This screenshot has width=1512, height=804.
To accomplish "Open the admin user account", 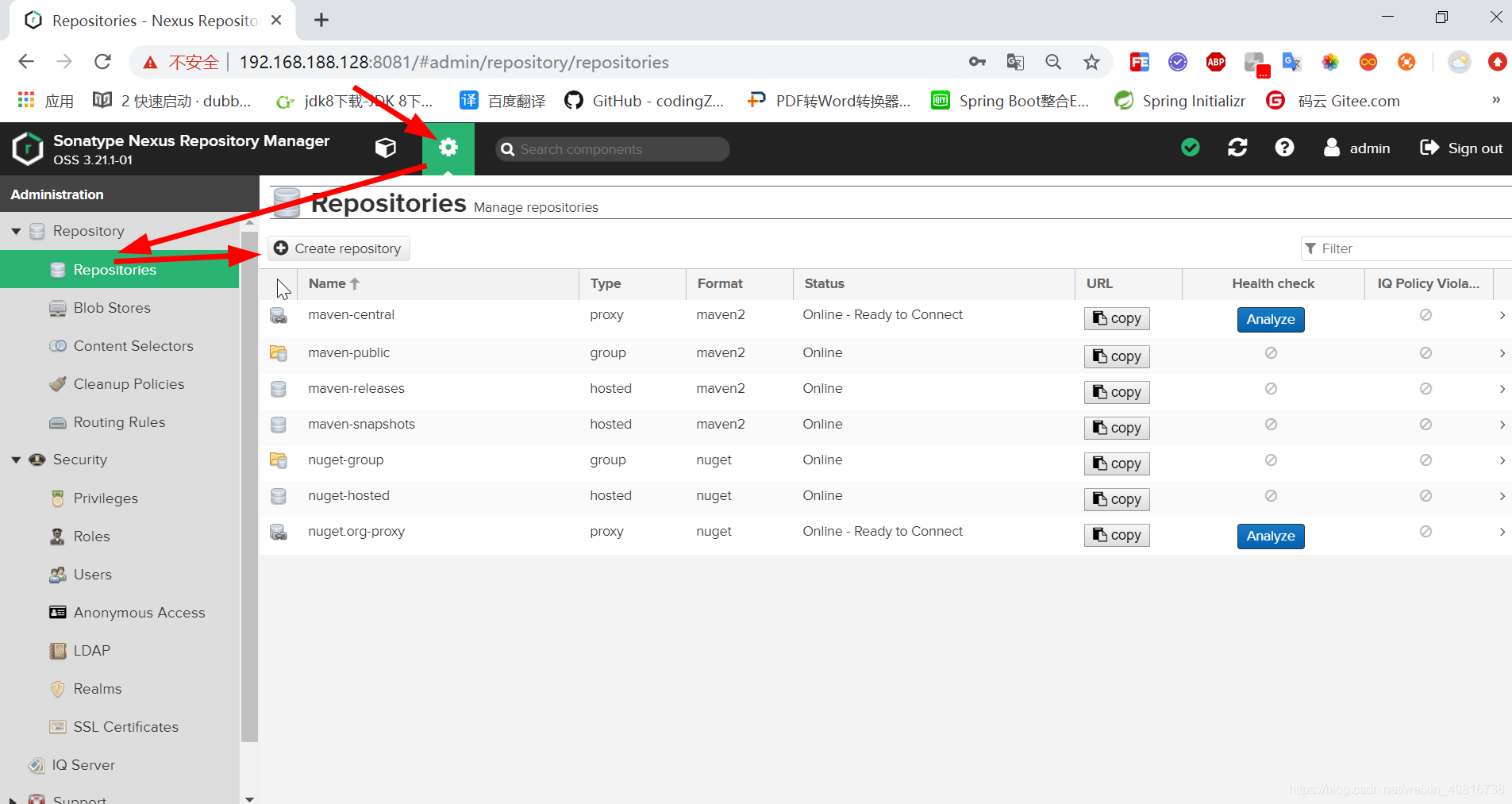I will (1357, 148).
